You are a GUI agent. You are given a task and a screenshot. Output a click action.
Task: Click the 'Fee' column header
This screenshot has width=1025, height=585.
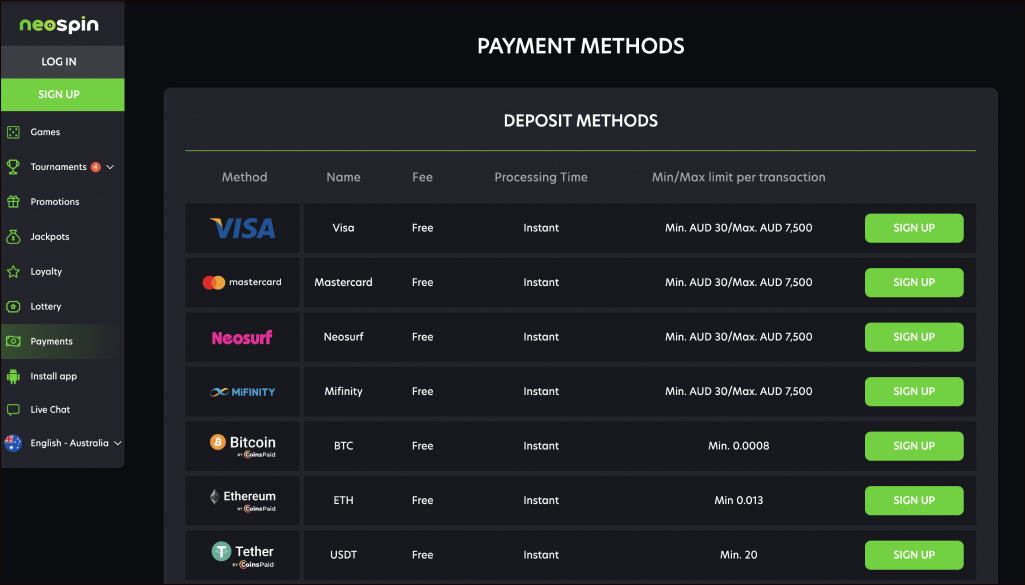coord(422,177)
